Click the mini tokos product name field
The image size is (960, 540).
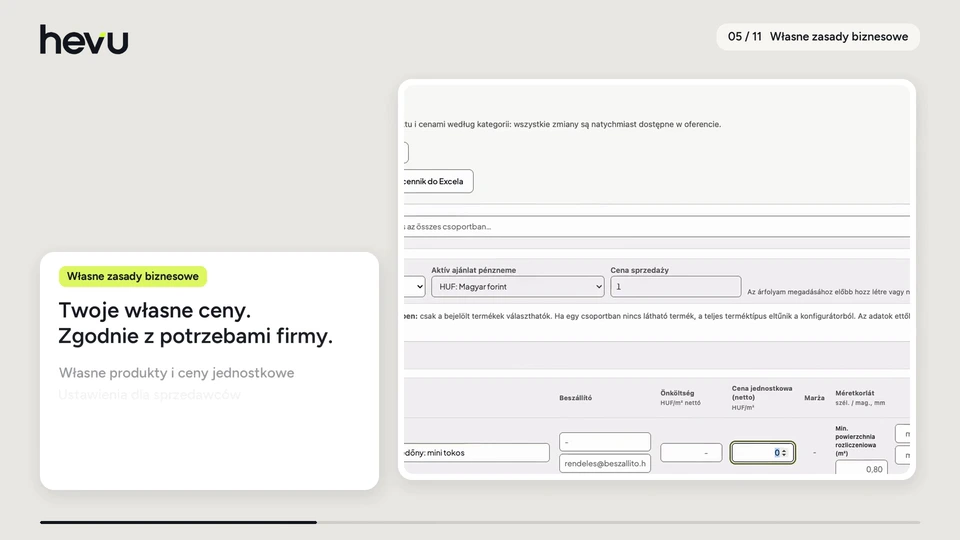click(x=476, y=452)
